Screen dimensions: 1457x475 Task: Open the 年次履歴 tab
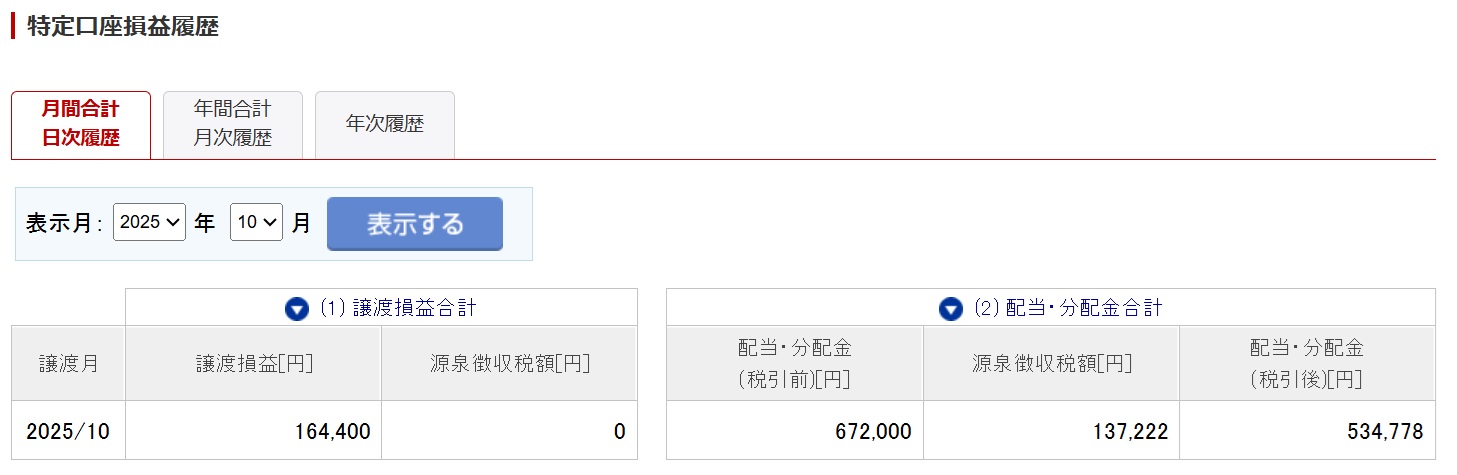pyautogui.click(x=385, y=125)
